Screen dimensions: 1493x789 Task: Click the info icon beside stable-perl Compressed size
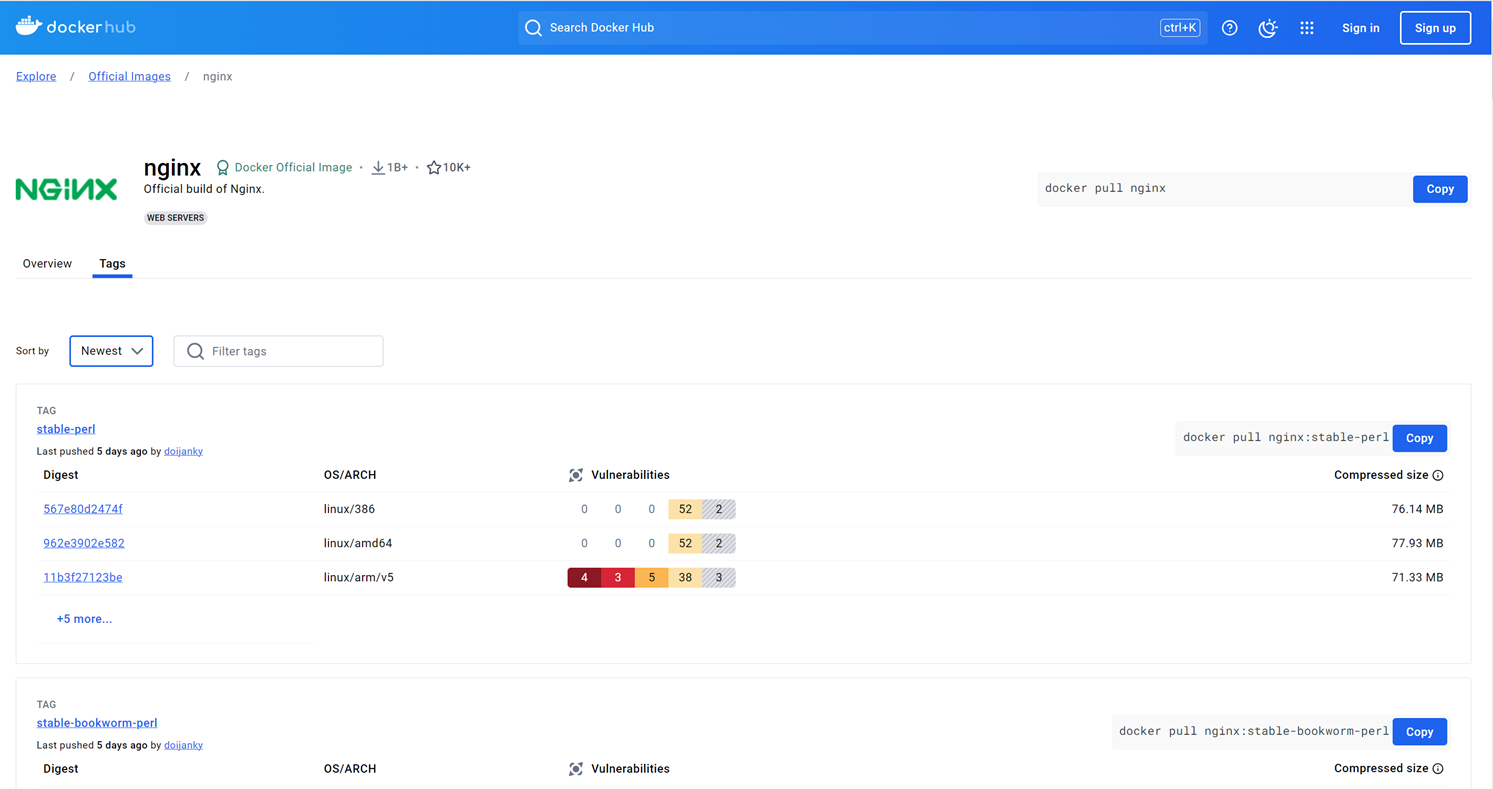pos(1438,475)
